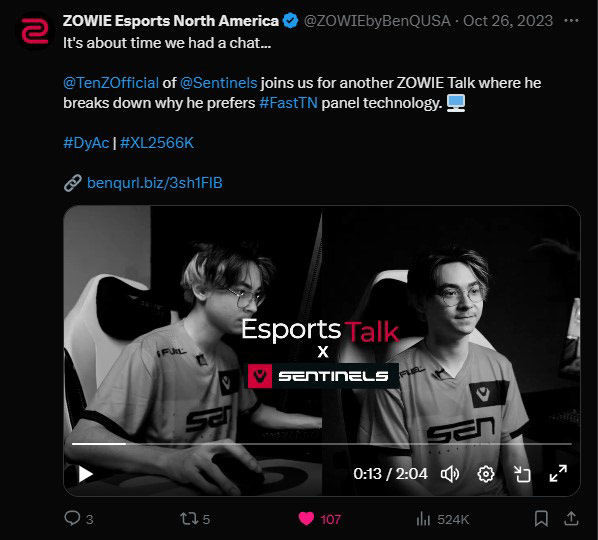Click the reply speech bubble icon
This screenshot has height=540, width=598.
[72, 519]
